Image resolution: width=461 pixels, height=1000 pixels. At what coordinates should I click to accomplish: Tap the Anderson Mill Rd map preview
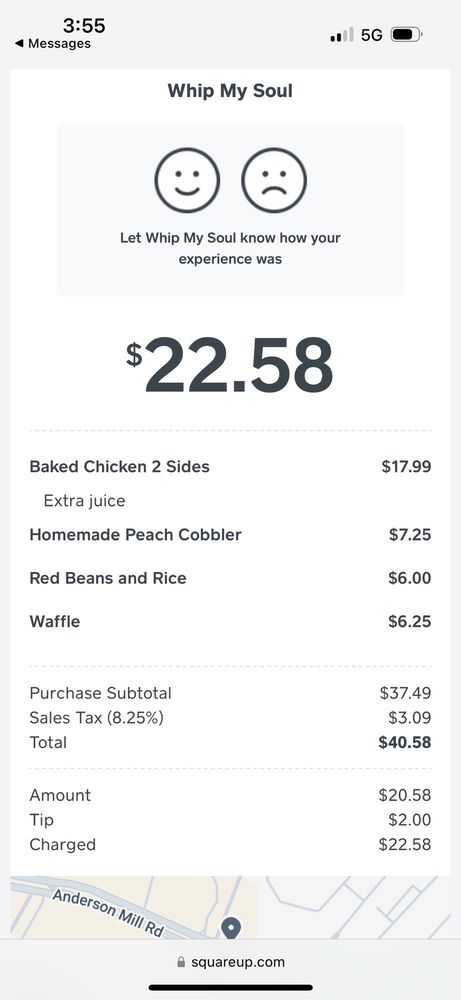230,907
